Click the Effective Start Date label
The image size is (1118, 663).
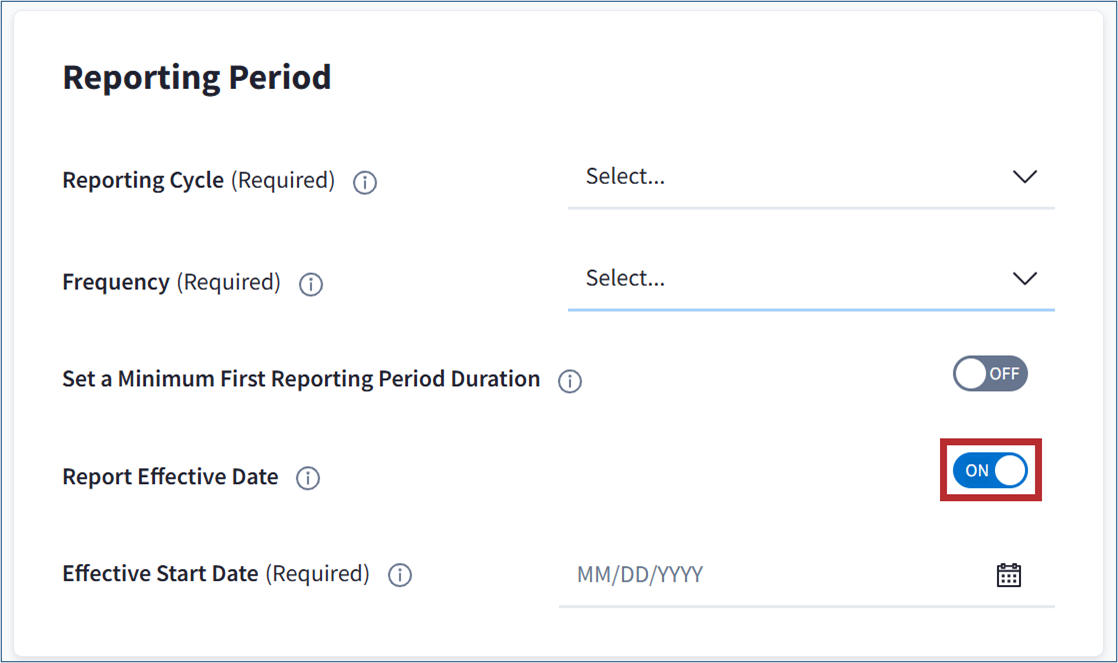(x=160, y=574)
